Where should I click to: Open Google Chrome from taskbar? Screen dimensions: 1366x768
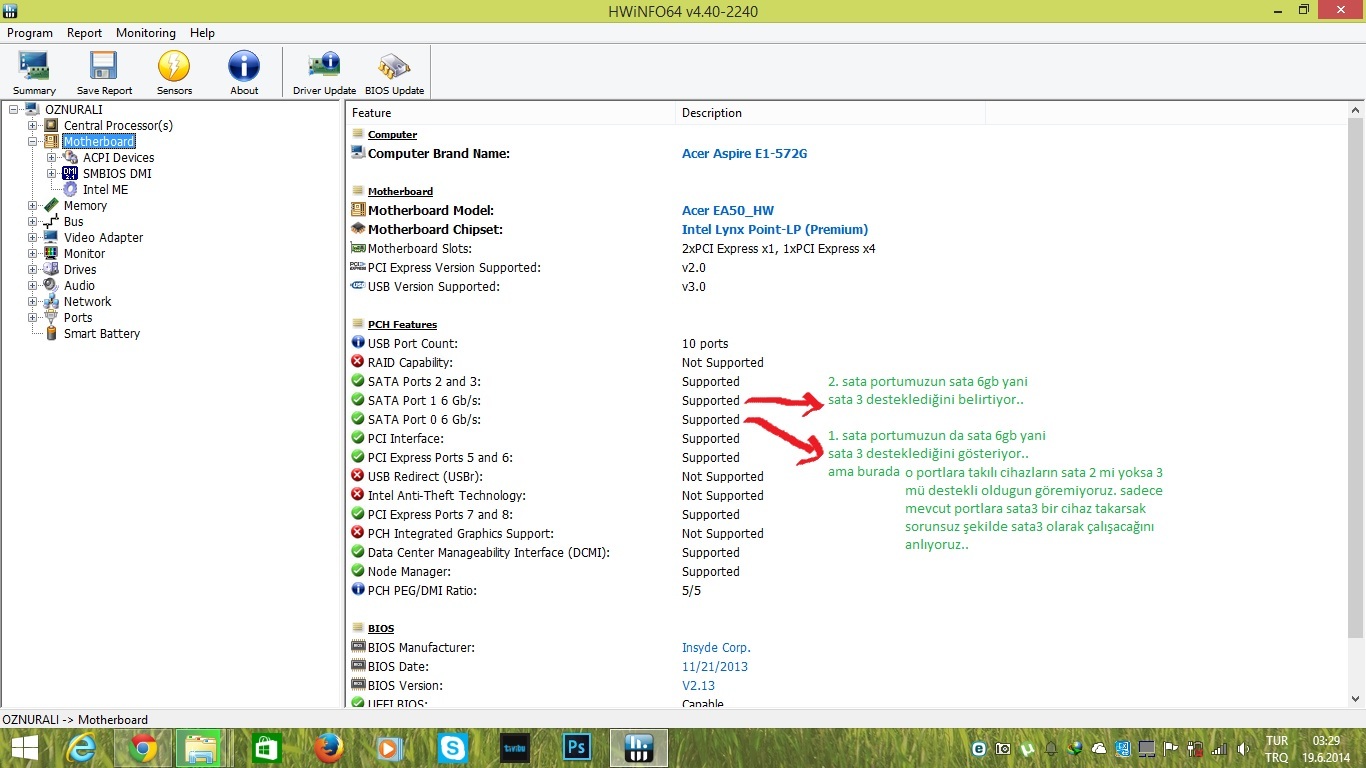143,748
